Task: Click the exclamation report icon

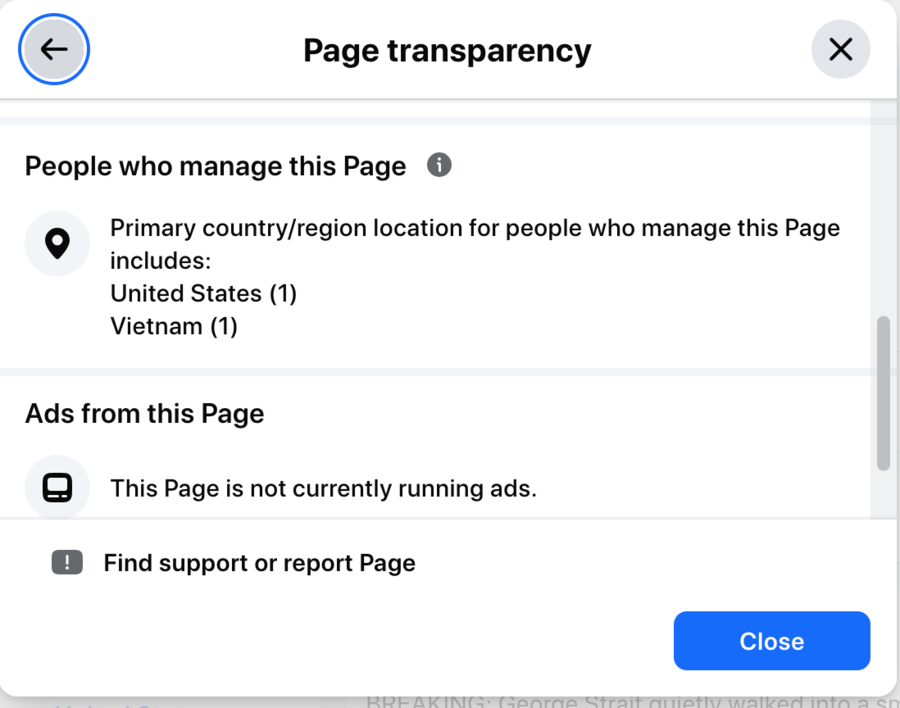Action: (x=67, y=563)
